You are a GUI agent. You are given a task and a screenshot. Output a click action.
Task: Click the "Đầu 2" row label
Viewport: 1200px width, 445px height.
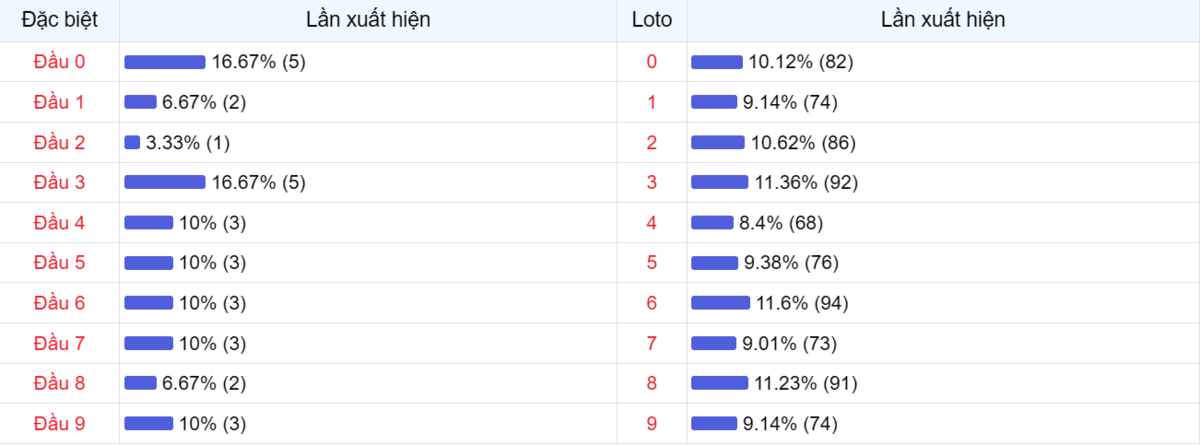click(x=59, y=142)
